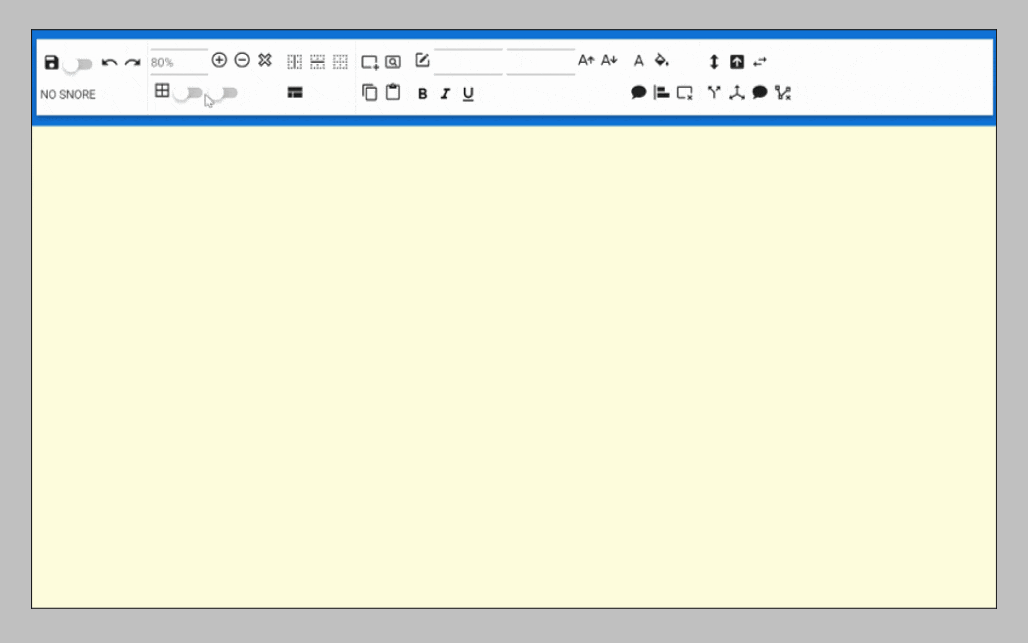Increase font size with A-up icon
The width and height of the screenshot is (1028, 643).
[x=586, y=61]
